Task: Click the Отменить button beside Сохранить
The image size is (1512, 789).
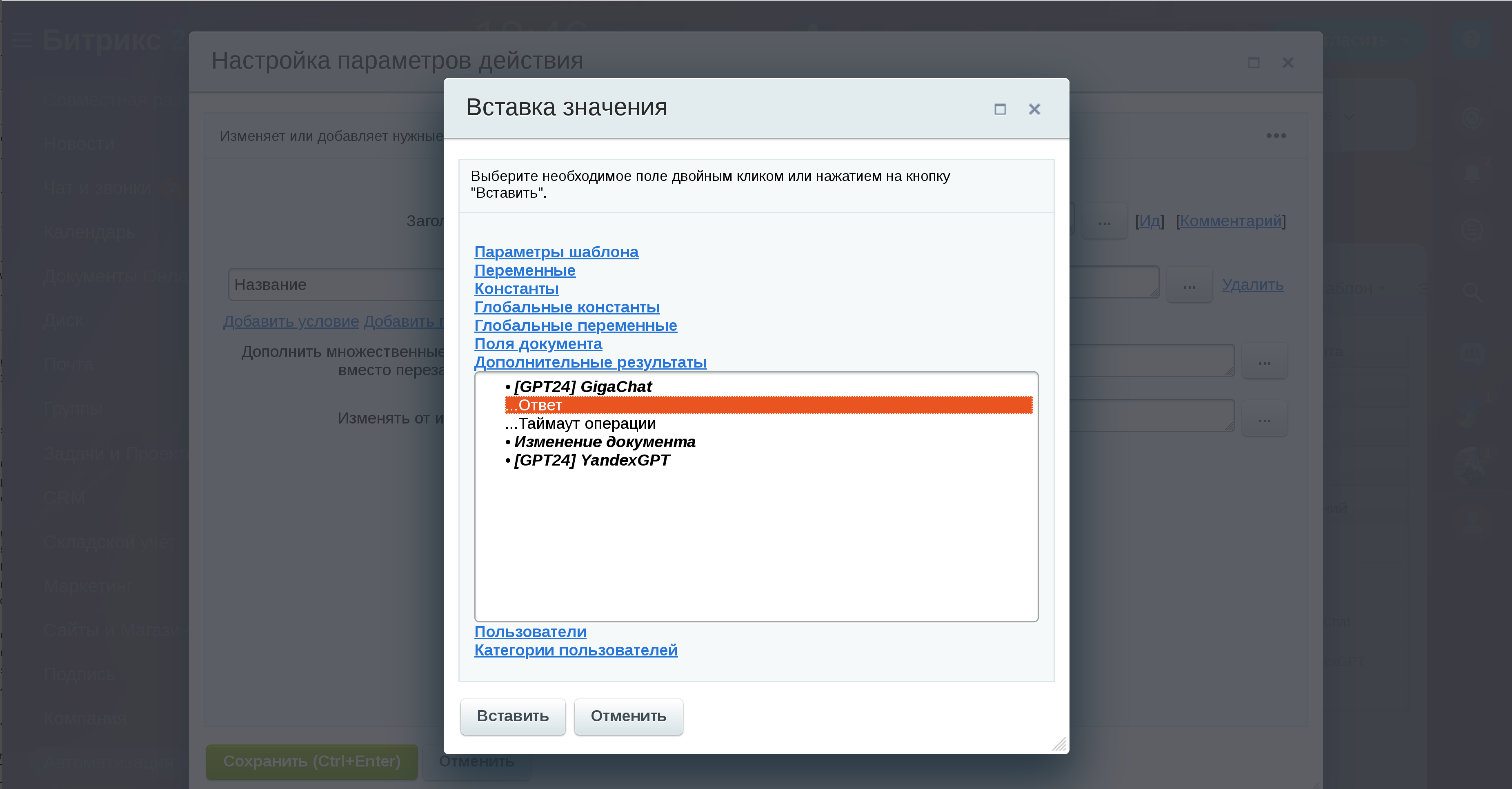Action: point(477,761)
